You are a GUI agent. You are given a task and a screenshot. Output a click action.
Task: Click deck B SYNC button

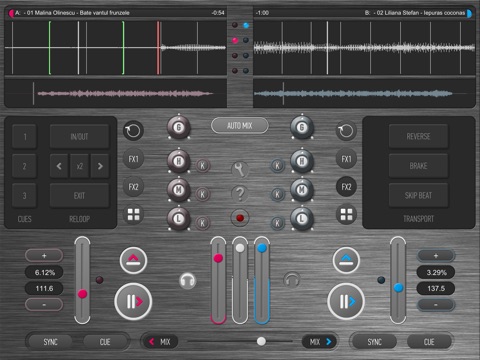click(374, 342)
